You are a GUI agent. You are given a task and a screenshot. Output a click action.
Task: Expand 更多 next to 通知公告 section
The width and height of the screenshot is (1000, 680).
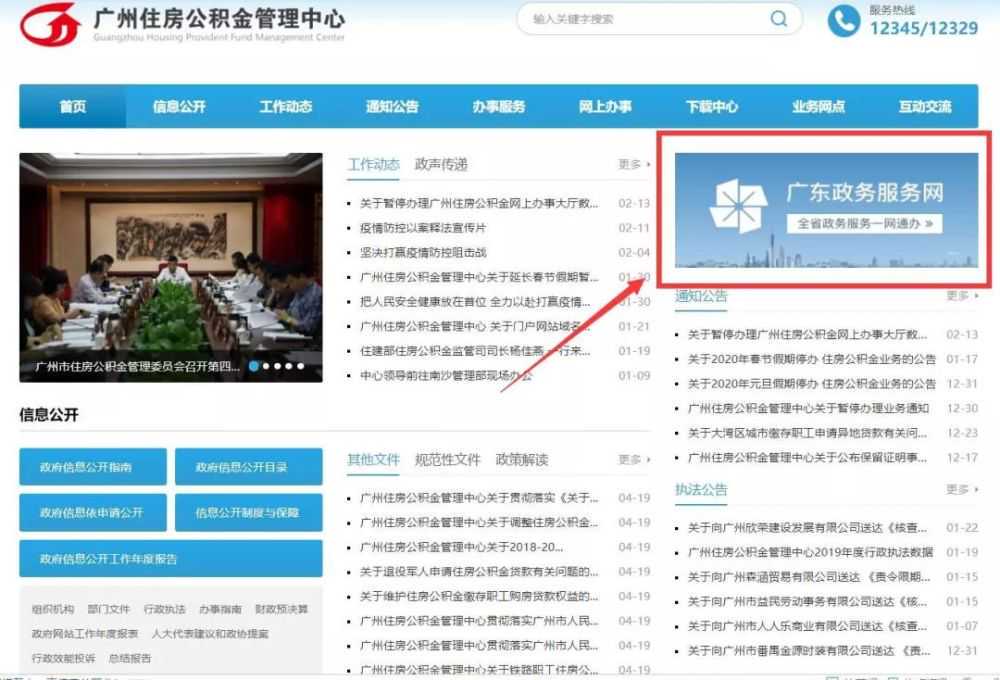tap(956, 295)
